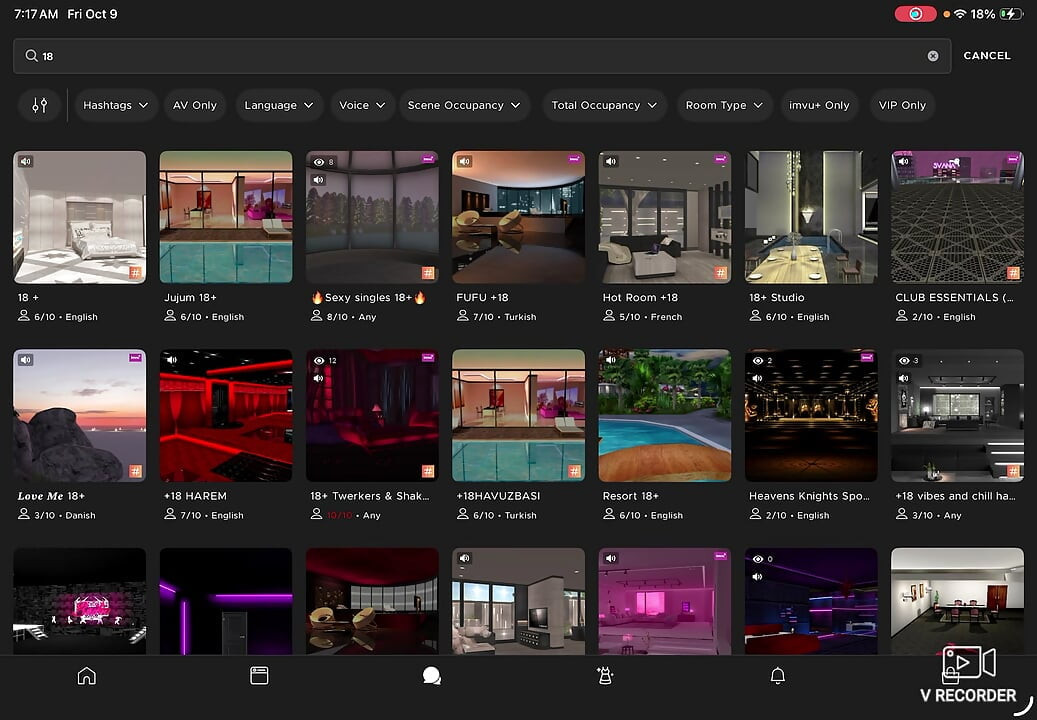Select the "Heavens Knights Spo..." room title
Viewport: 1037px width, 720px height.
(809, 496)
